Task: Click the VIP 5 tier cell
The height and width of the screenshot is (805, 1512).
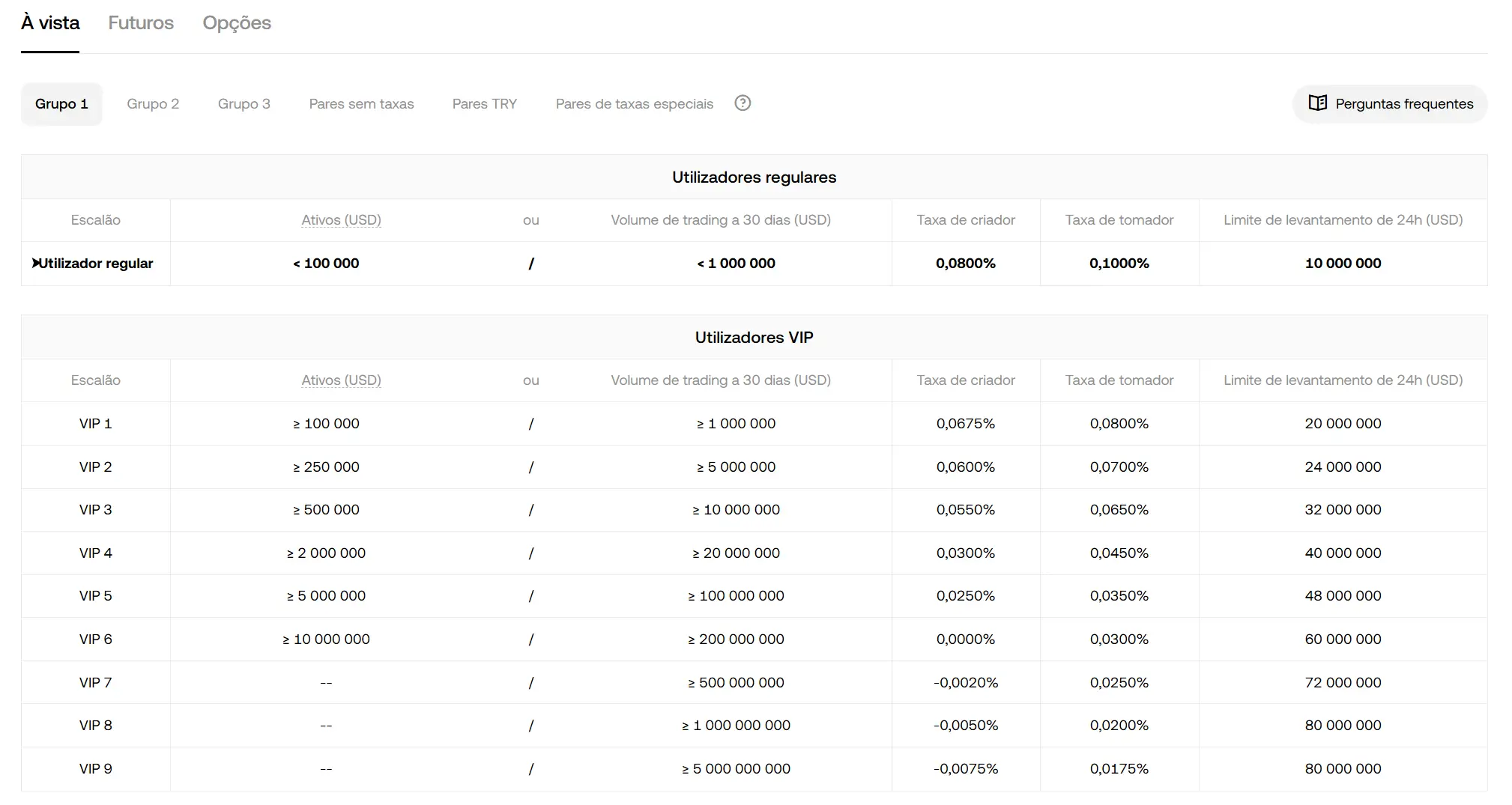Action: [x=95, y=596]
